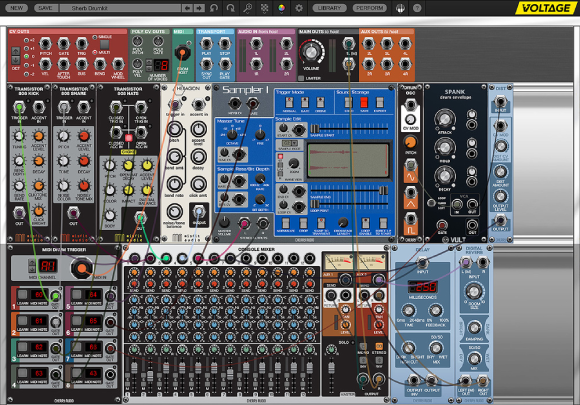Click the main VOLUME knob
The image size is (580, 405).
[x=311, y=52]
